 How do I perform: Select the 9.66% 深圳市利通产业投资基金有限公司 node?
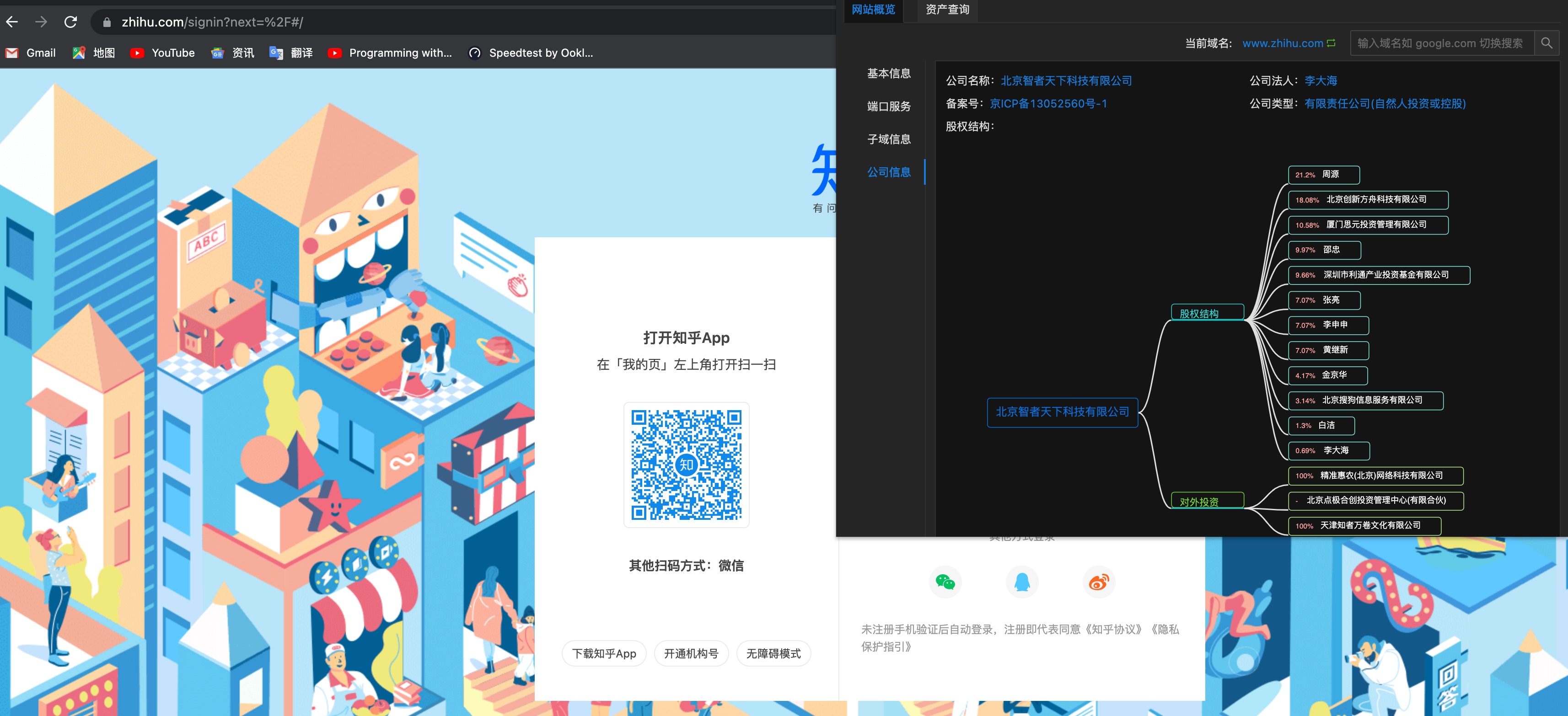coord(1379,275)
